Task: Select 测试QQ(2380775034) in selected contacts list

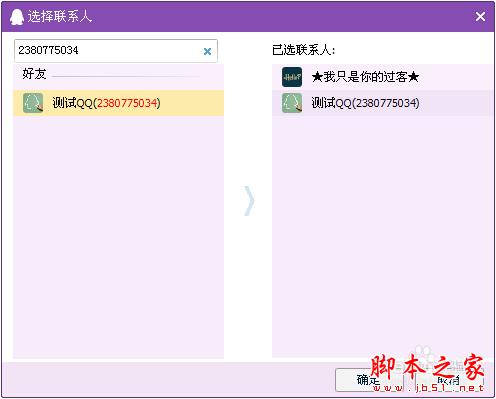Action: [x=383, y=103]
